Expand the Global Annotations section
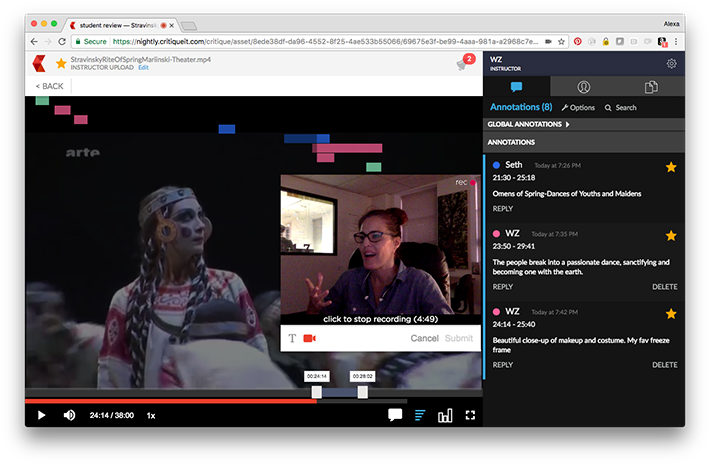The height and width of the screenshot is (464, 709). tap(528, 124)
